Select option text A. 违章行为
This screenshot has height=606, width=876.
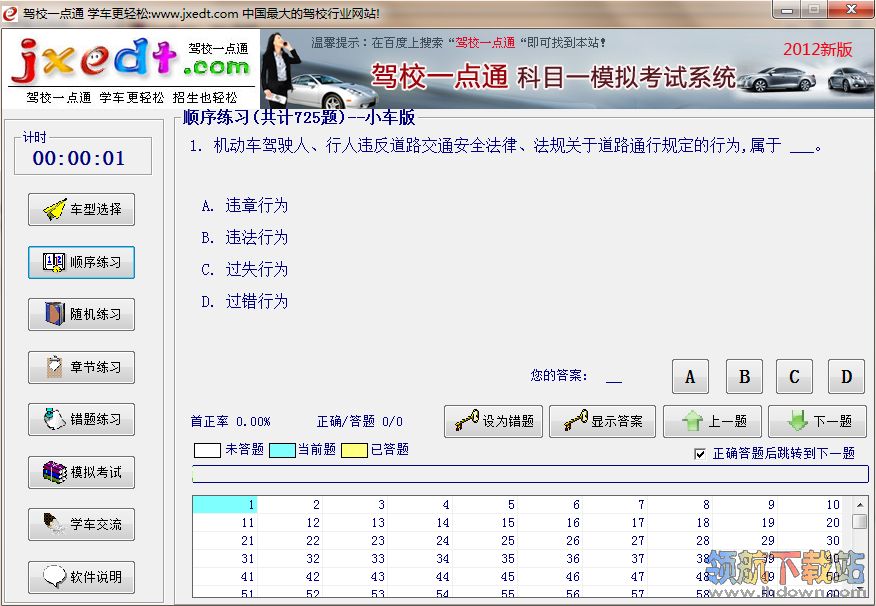[x=245, y=206]
